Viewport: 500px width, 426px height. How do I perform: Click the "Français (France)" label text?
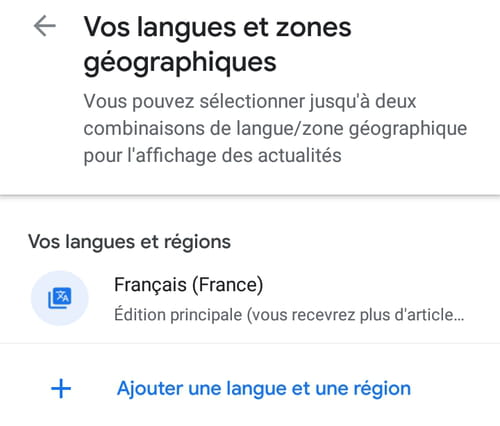(x=189, y=285)
